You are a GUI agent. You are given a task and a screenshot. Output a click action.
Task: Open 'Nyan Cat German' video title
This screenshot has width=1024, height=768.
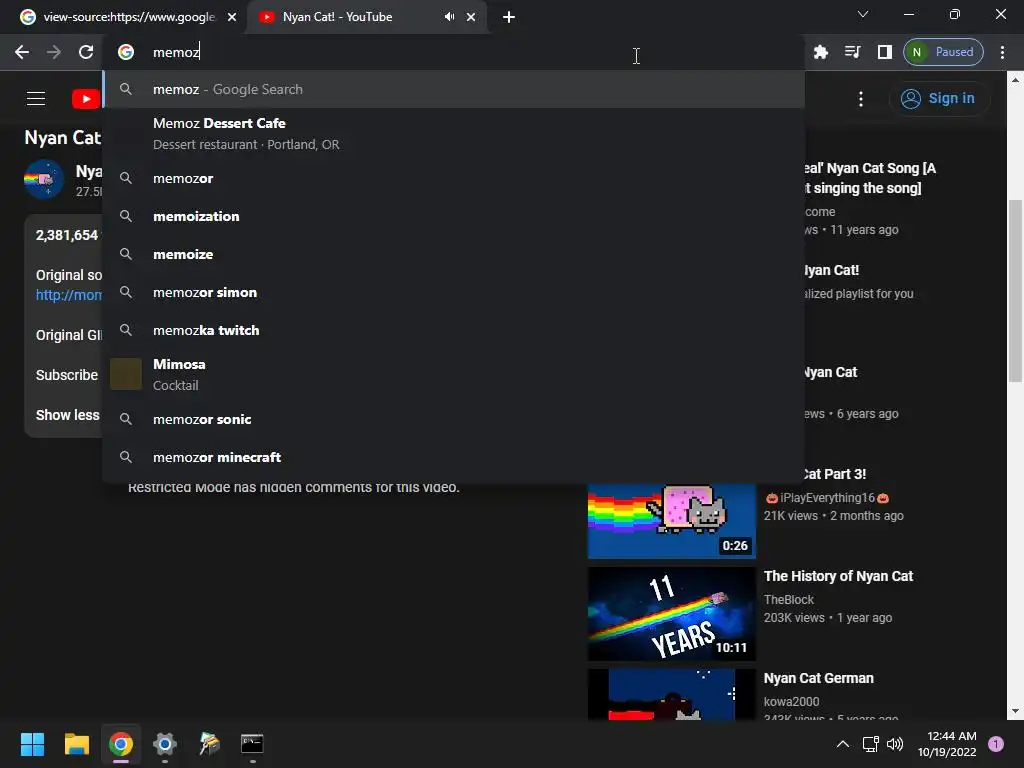pos(818,678)
